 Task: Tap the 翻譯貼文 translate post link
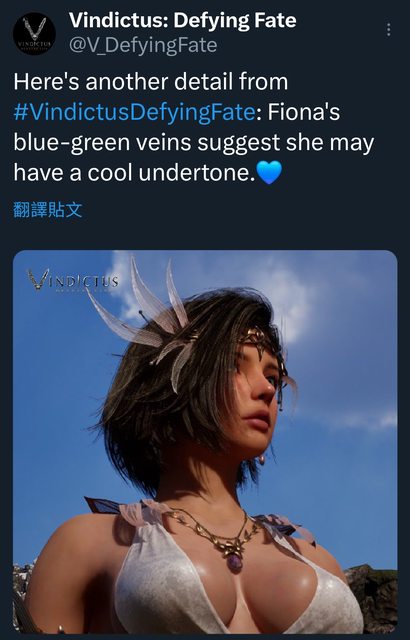(x=48, y=209)
